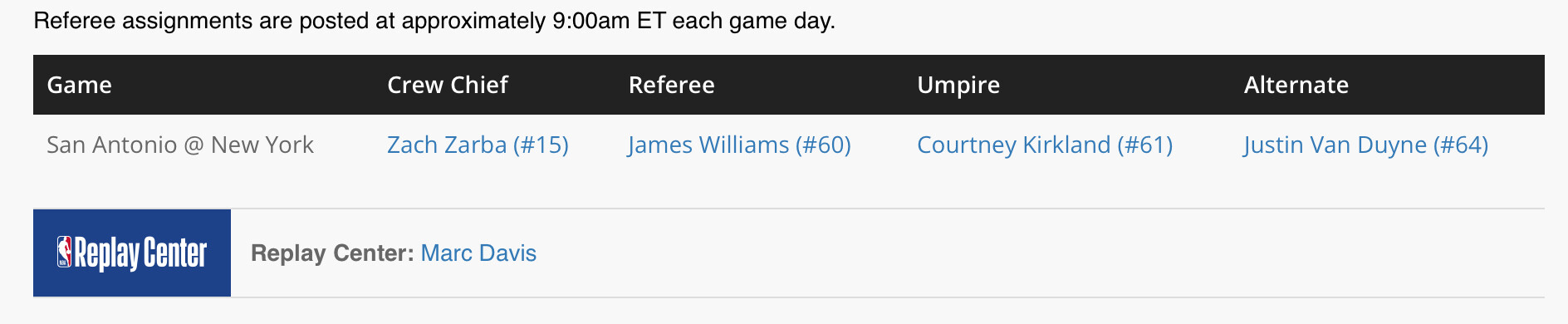This screenshot has height=324, width=1568.
Task: Open Zach Zarba's referee profile link
Action: (x=478, y=145)
